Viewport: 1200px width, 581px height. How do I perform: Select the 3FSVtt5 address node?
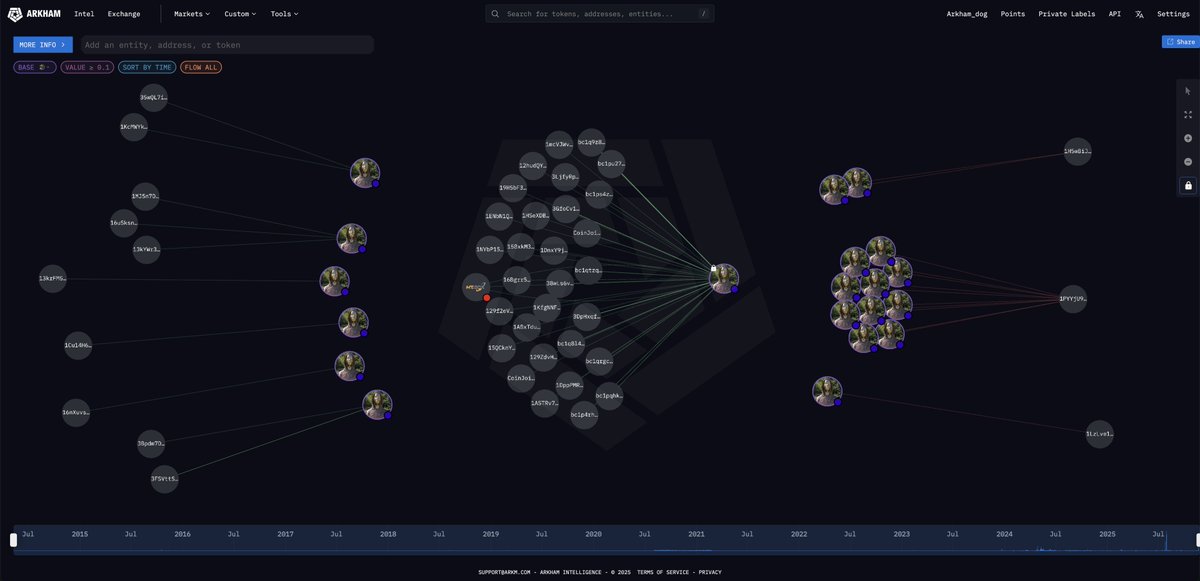(165, 479)
